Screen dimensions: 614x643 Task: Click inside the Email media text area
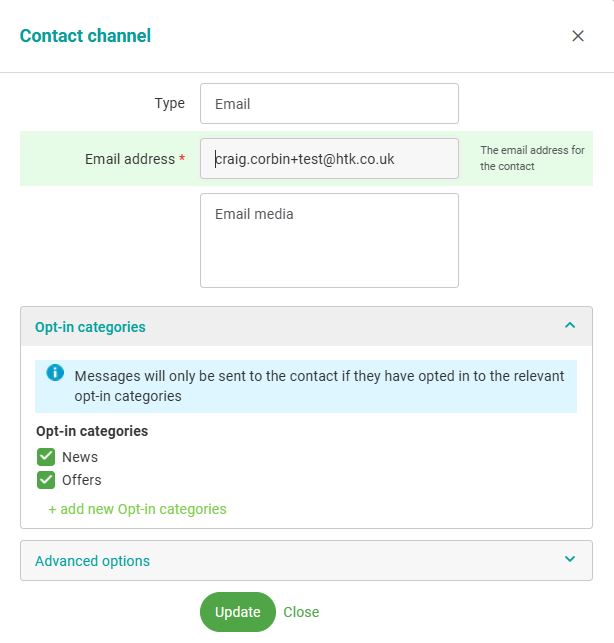[329, 241]
